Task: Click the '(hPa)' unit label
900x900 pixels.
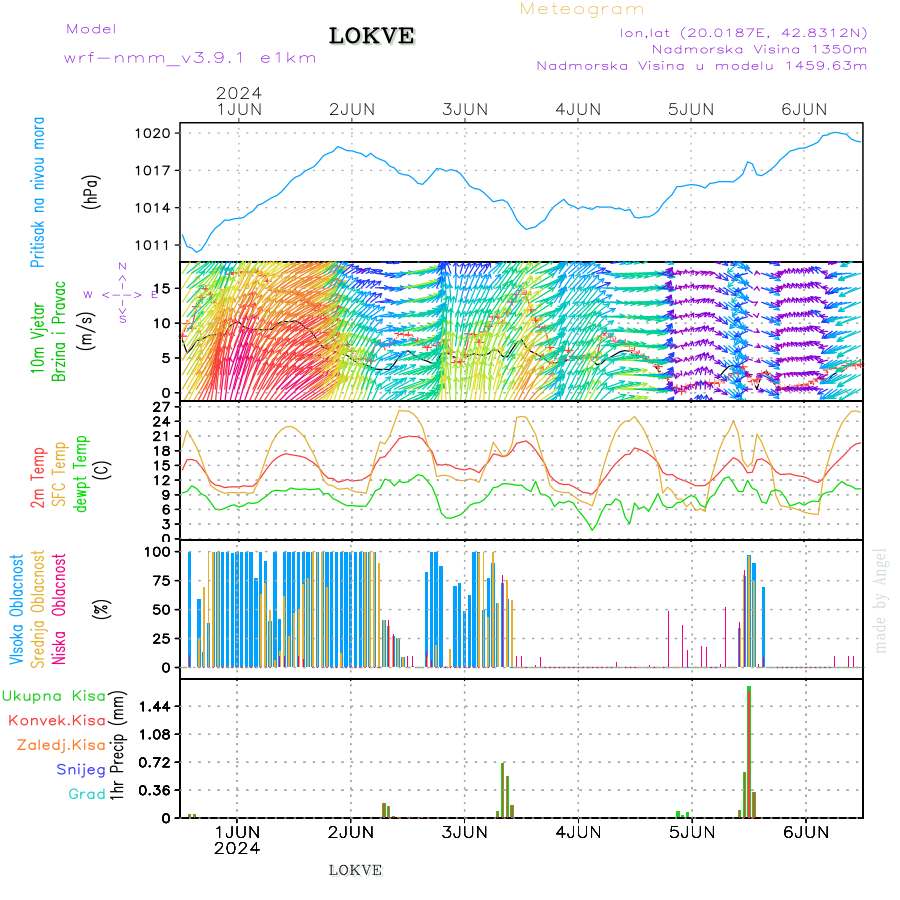Action: pos(91,191)
